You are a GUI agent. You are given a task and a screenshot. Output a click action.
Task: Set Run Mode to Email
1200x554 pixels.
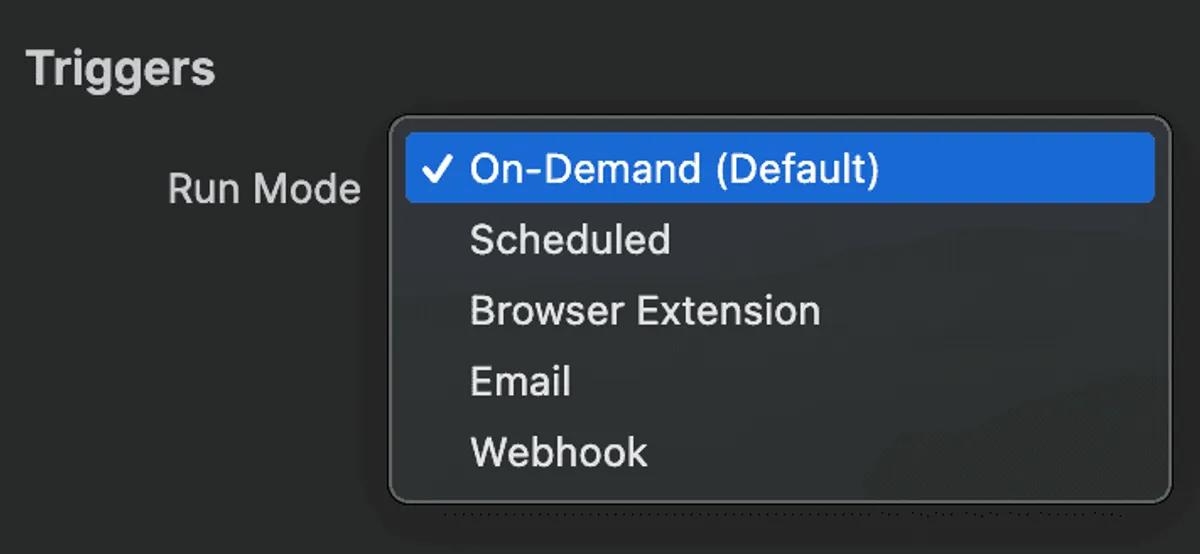pyautogui.click(x=520, y=382)
